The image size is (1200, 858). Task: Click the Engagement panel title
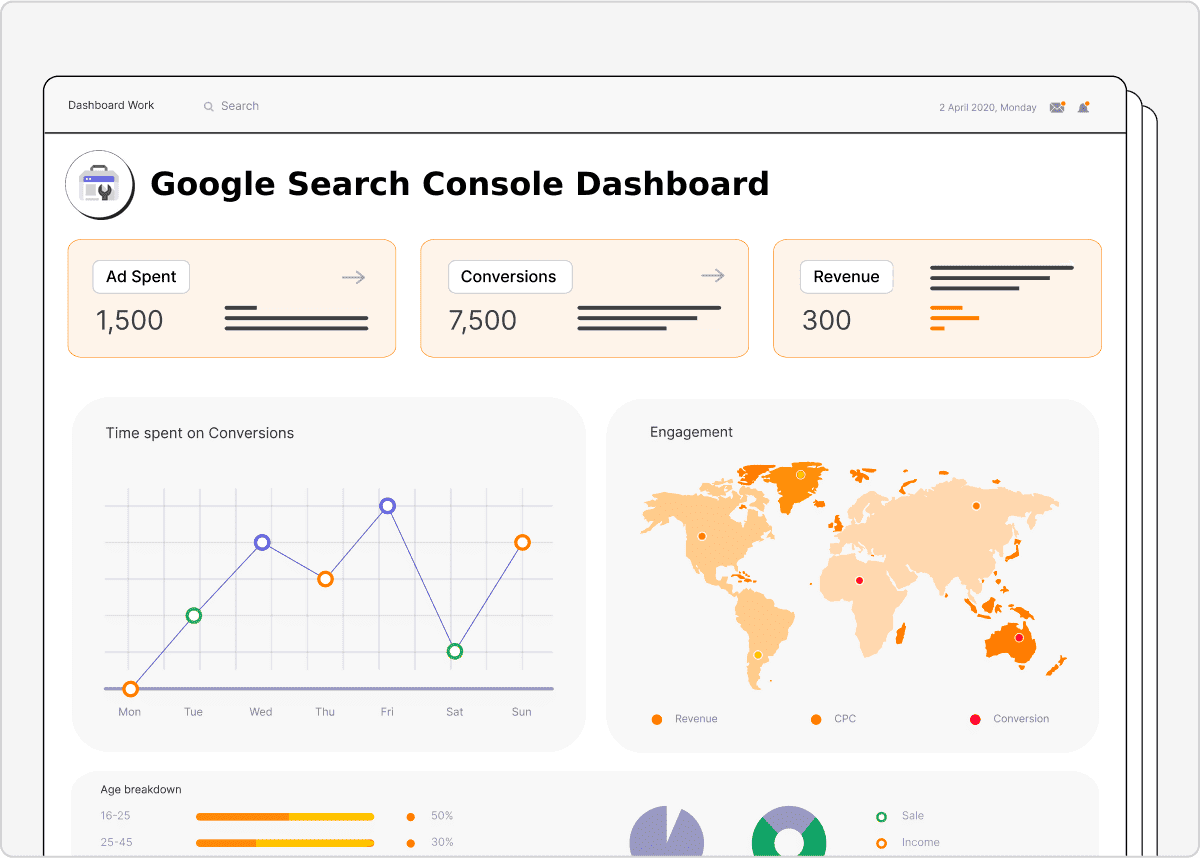point(691,432)
